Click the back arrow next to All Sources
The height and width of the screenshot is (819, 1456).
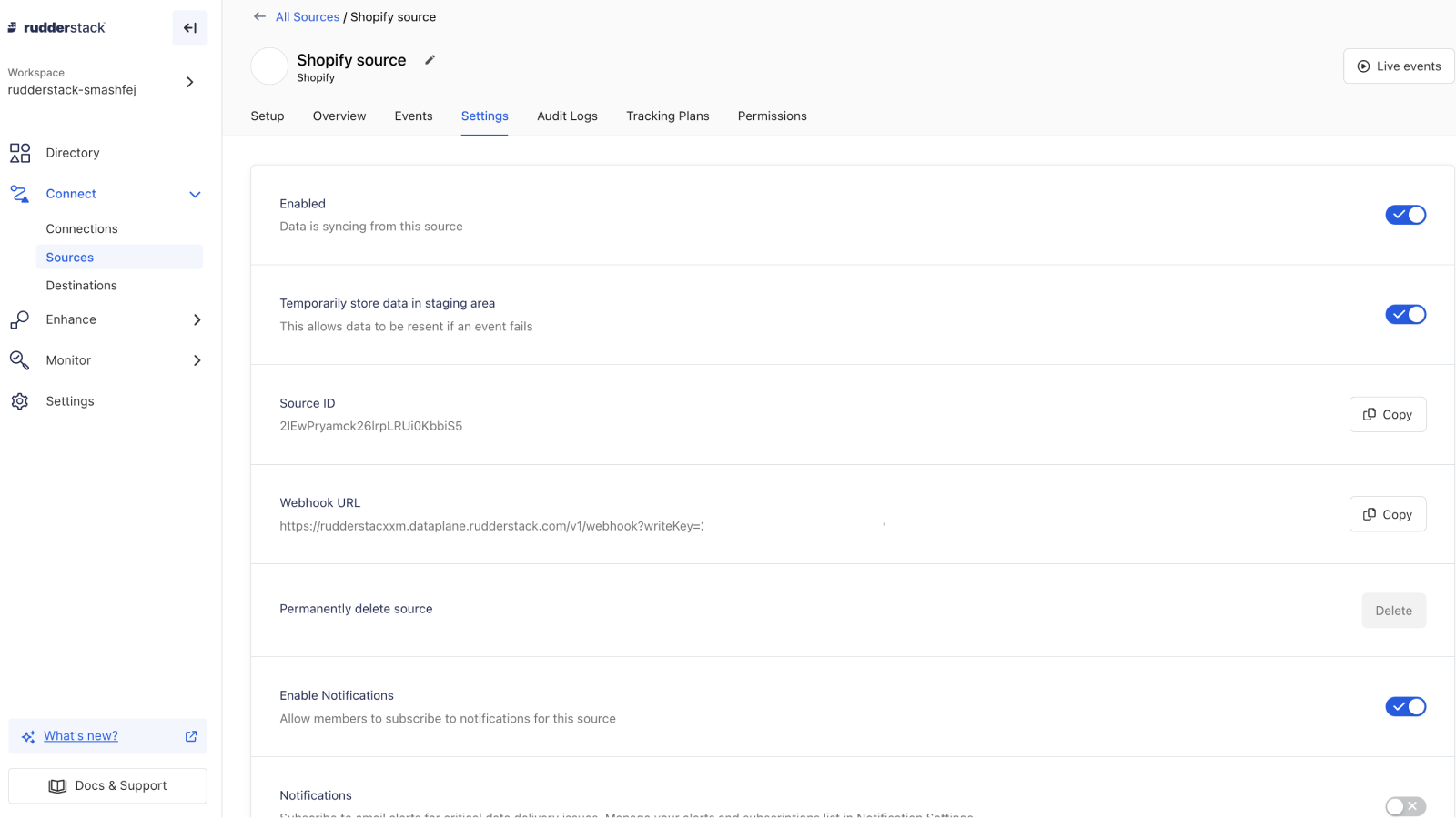point(258,16)
